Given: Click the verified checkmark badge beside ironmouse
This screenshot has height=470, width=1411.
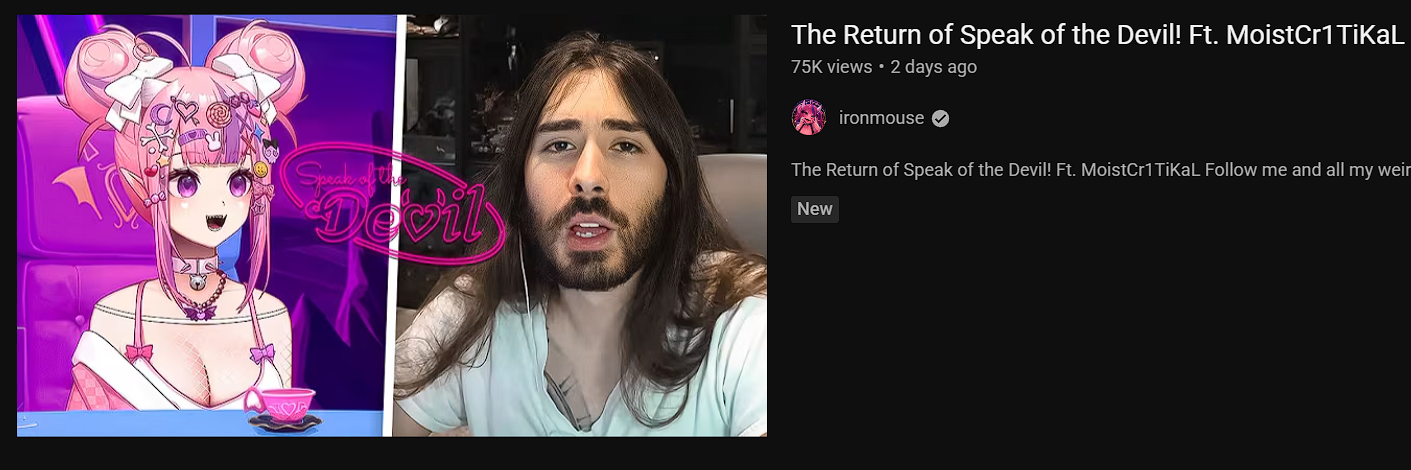Looking at the screenshot, I should 940,118.
